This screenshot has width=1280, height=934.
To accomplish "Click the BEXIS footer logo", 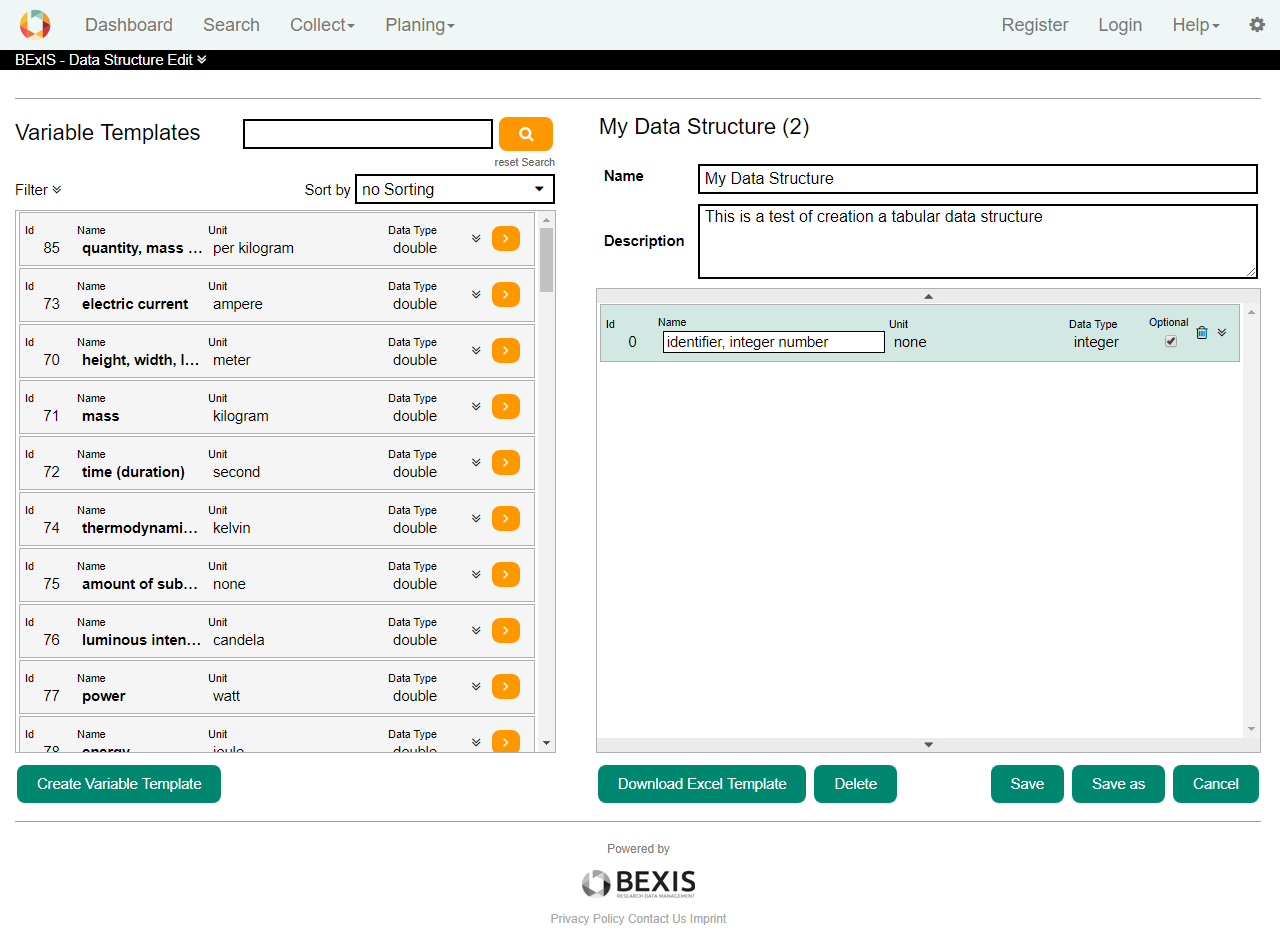I will [x=639, y=883].
